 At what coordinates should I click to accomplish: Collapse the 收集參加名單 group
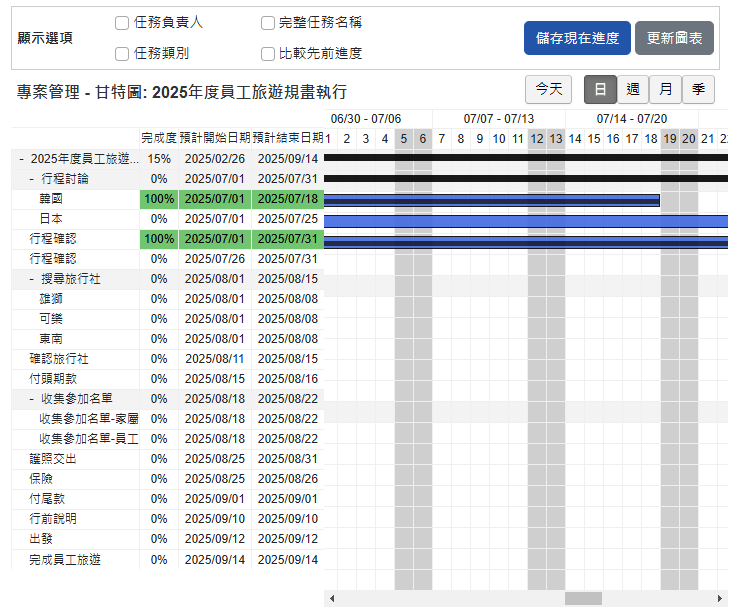(32, 399)
